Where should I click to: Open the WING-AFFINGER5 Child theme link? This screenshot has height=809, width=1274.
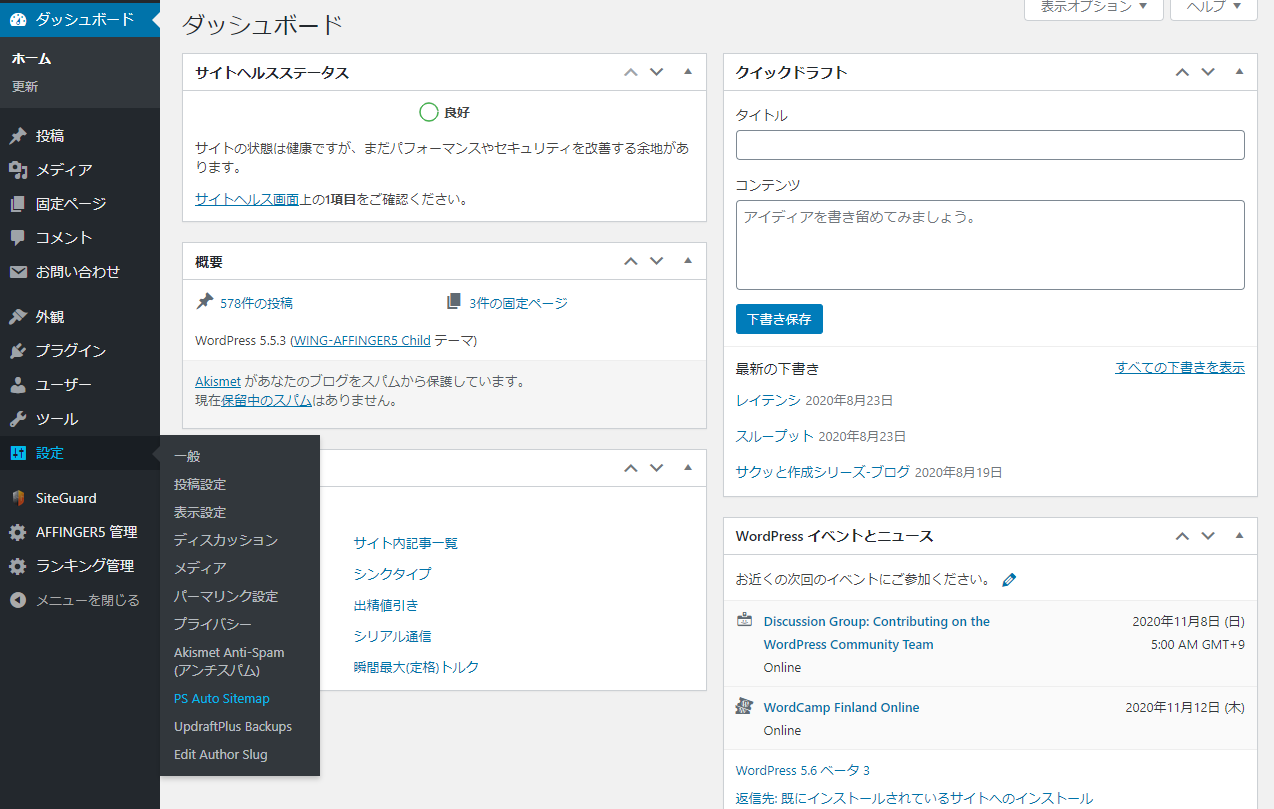coord(362,340)
